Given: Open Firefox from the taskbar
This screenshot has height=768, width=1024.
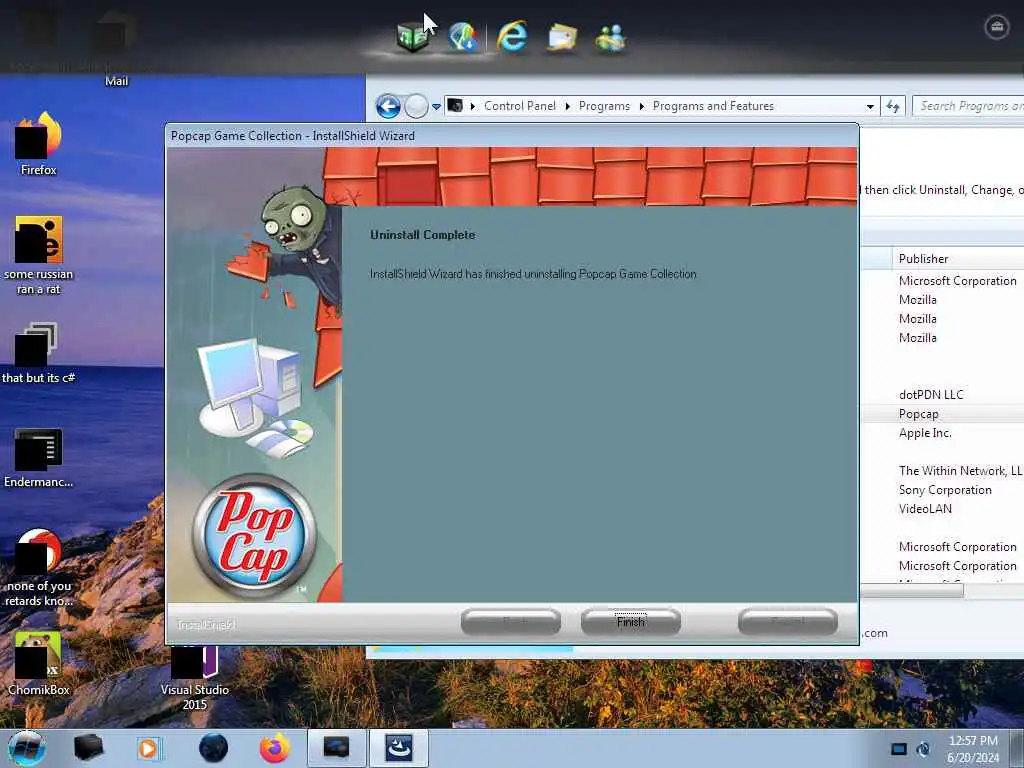Looking at the screenshot, I should pyautogui.click(x=275, y=748).
